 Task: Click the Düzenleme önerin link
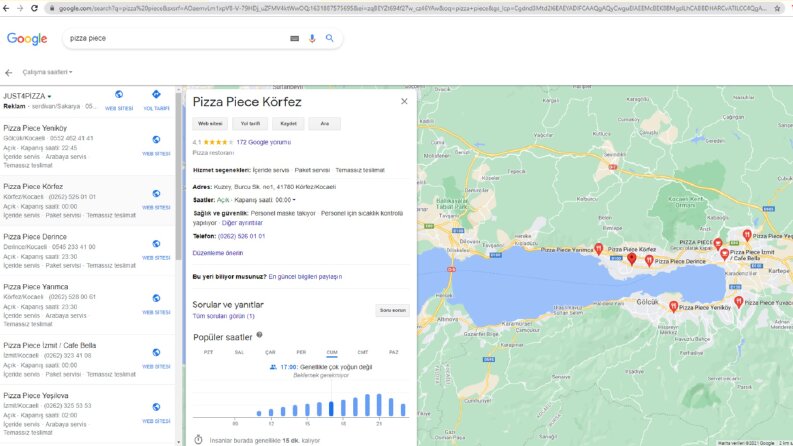(217, 253)
